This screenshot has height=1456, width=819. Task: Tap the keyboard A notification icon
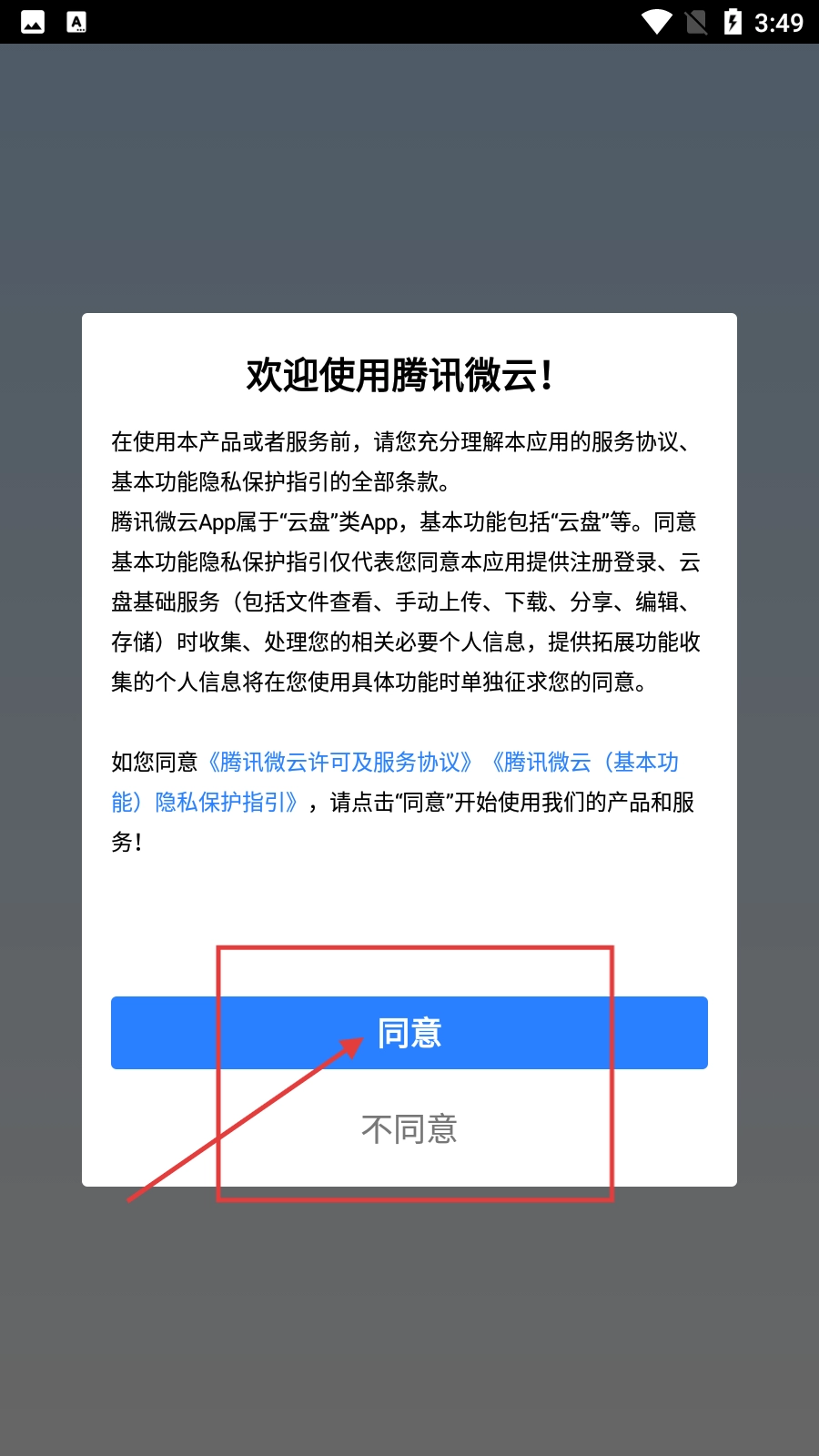77,22
